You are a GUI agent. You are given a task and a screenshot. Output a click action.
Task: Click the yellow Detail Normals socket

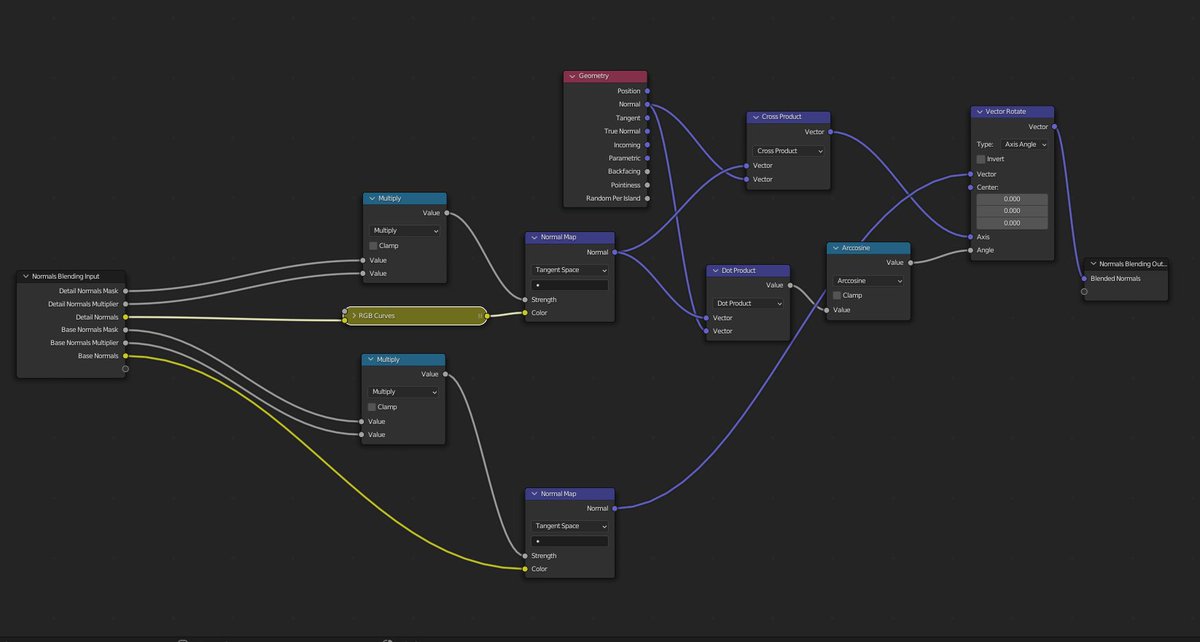(125, 317)
